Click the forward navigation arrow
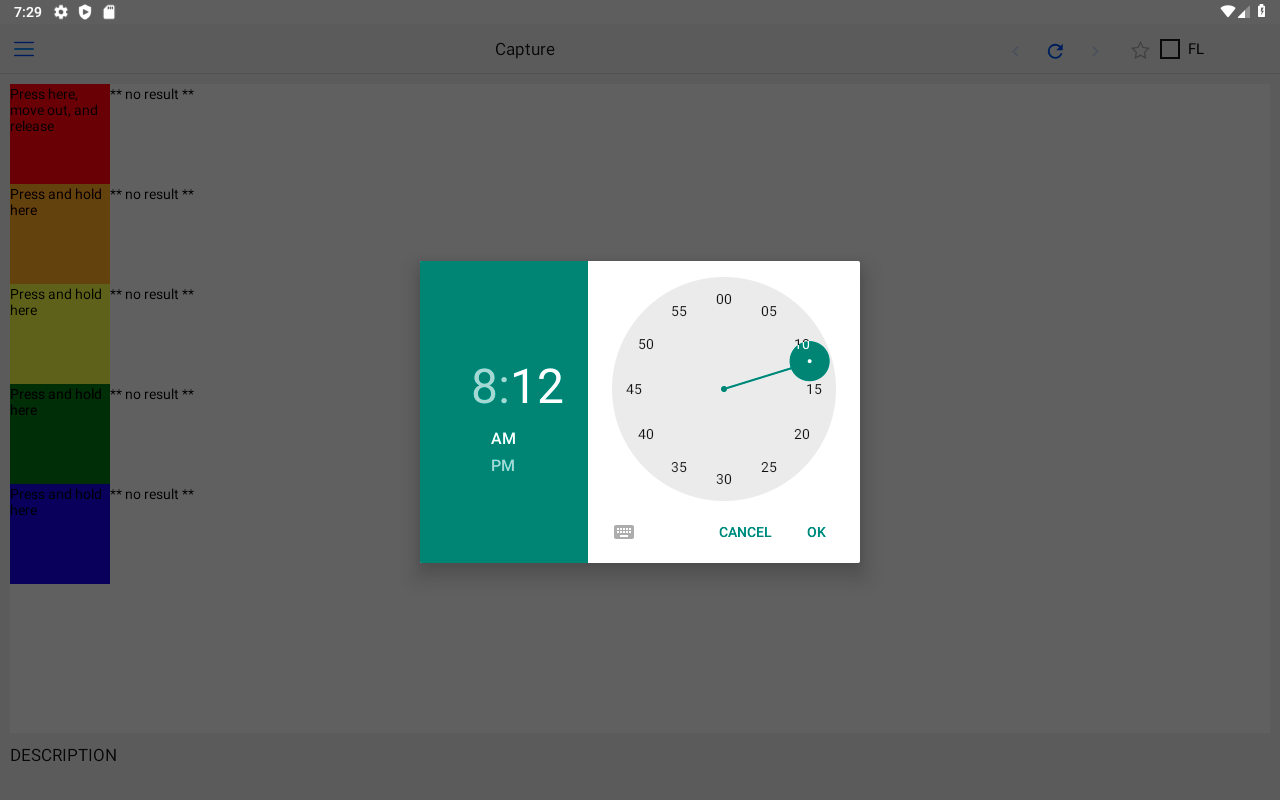The height and width of the screenshot is (800, 1280). [1095, 50]
